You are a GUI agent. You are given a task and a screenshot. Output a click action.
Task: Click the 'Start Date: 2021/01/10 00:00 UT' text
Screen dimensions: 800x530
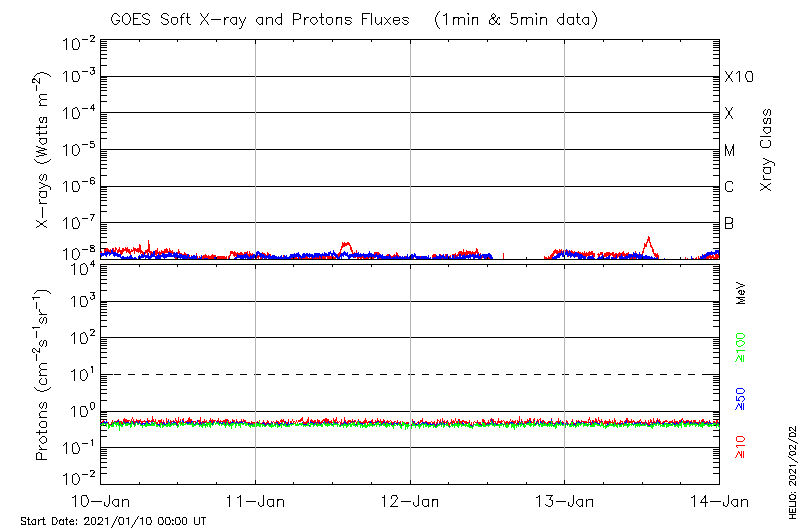click(x=112, y=521)
